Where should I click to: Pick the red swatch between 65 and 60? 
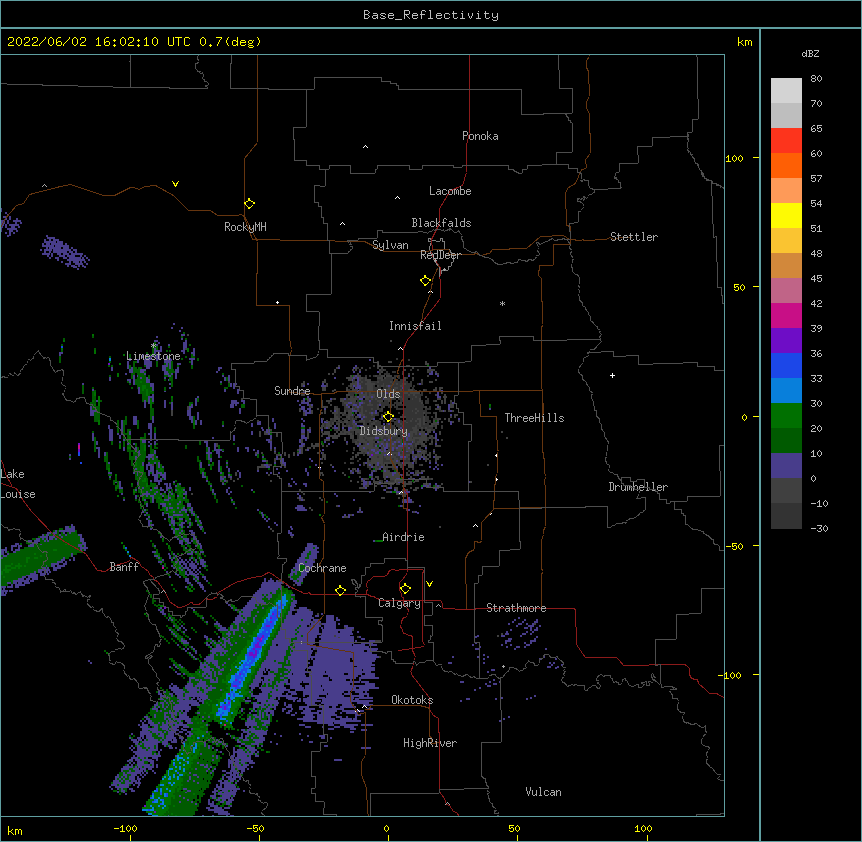pyautogui.click(x=786, y=141)
